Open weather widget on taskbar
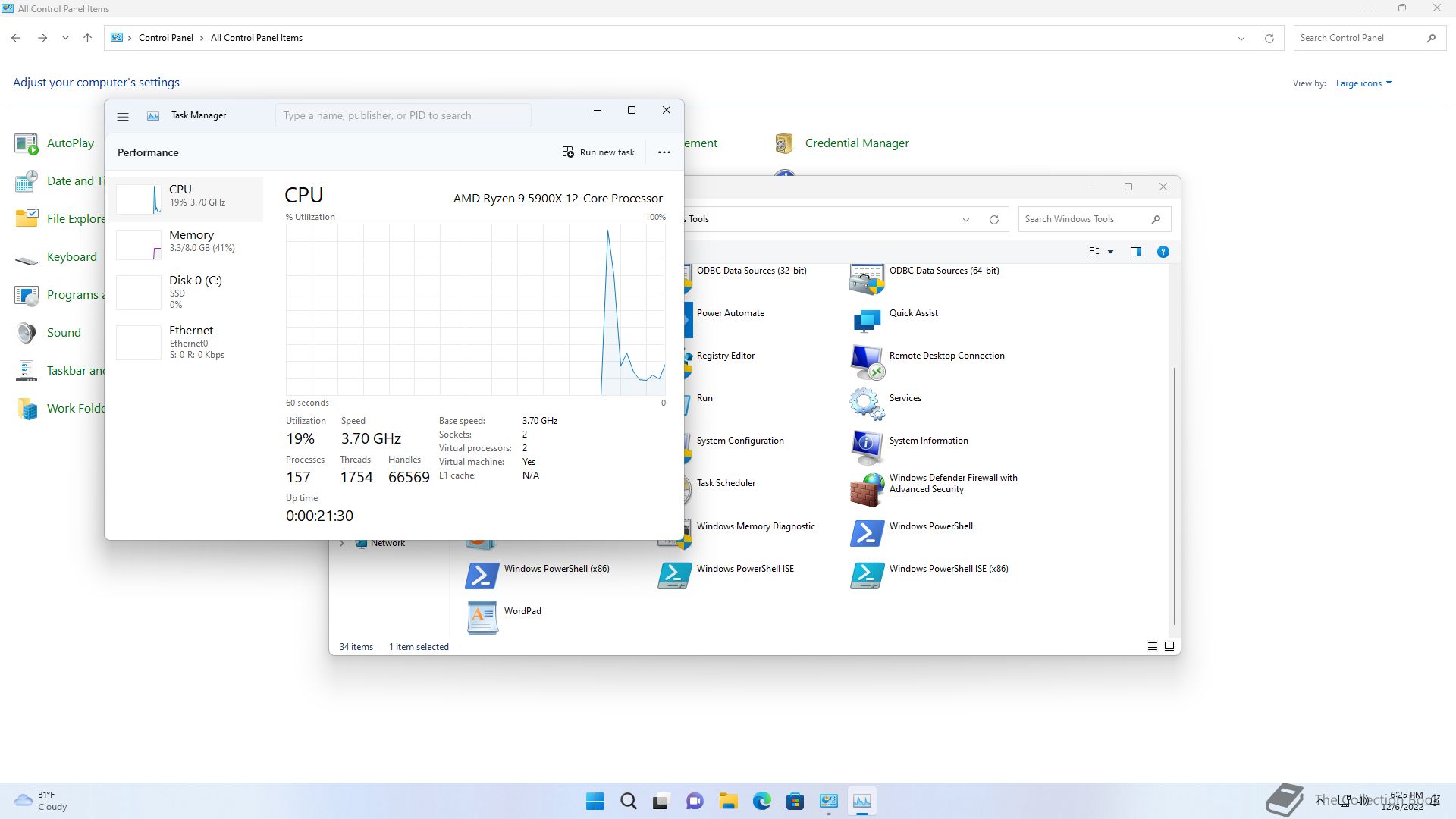The image size is (1456, 819). [42, 802]
